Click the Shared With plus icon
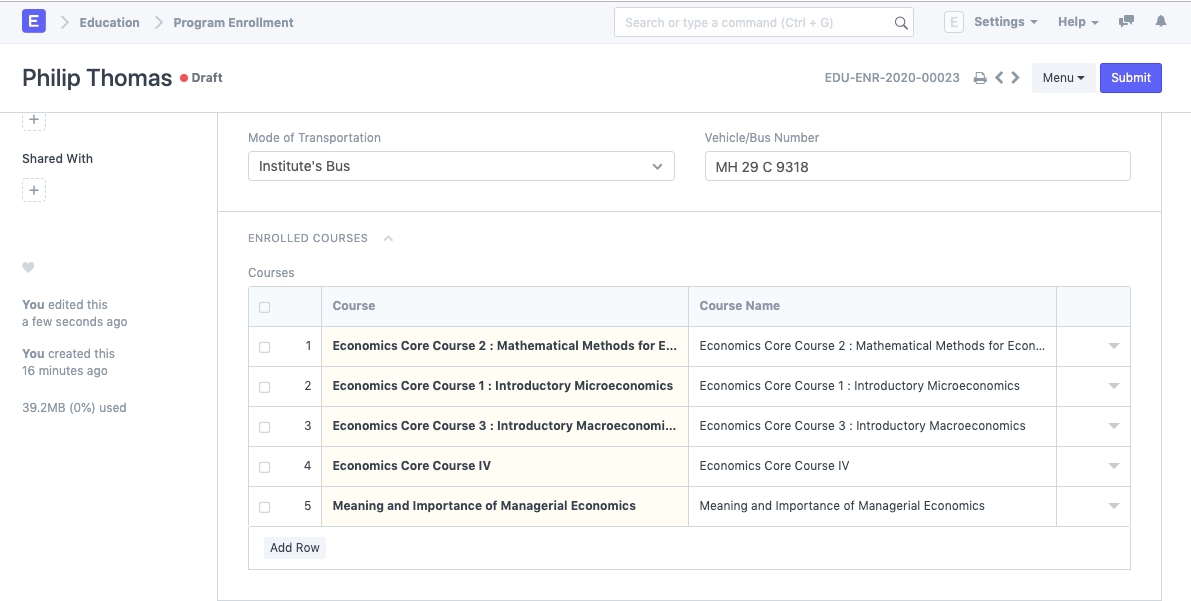This screenshot has height=601, width=1191. pos(34,190)
